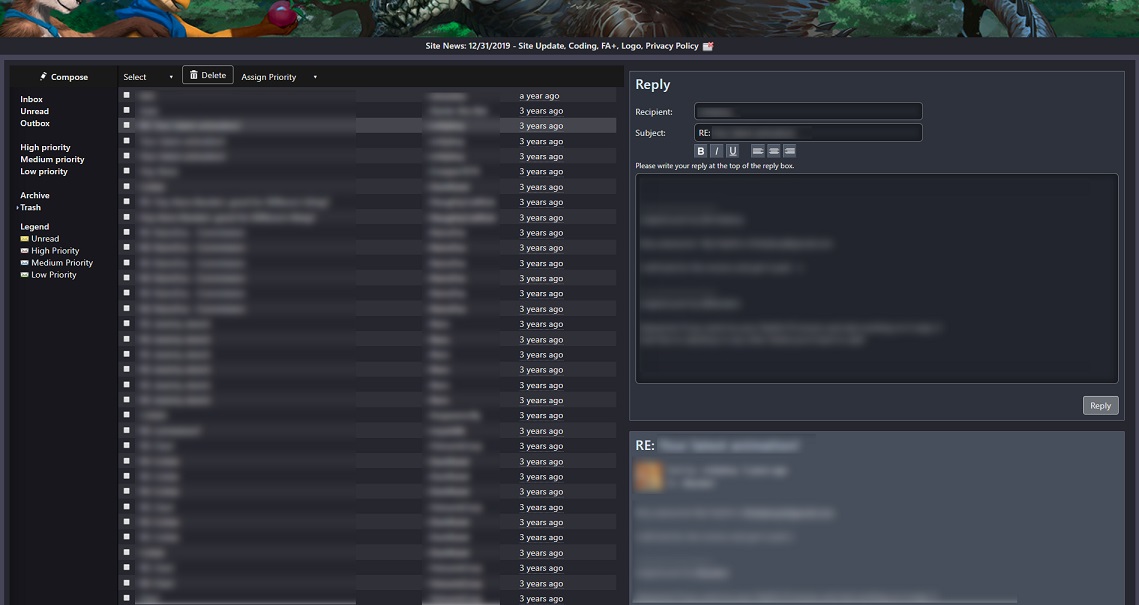Click the High Priority envelope icon in Legend
Image resolution: width=1139 pixels, height=605 pixels.
26,250
